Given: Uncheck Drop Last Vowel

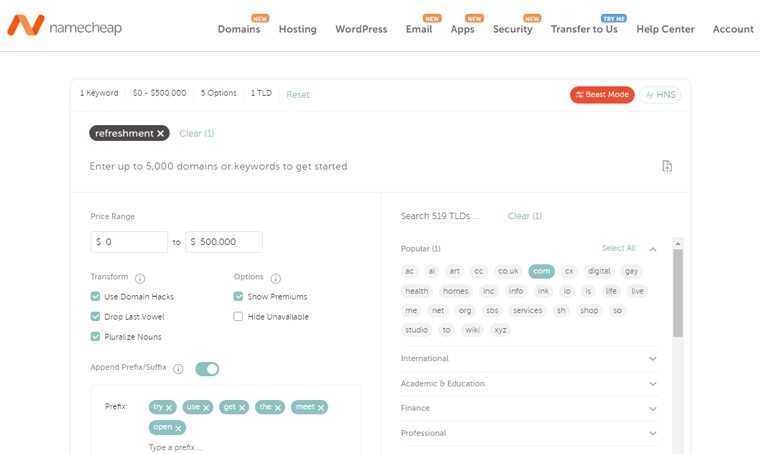Looking at the screenshot, I should click(95, 317).
